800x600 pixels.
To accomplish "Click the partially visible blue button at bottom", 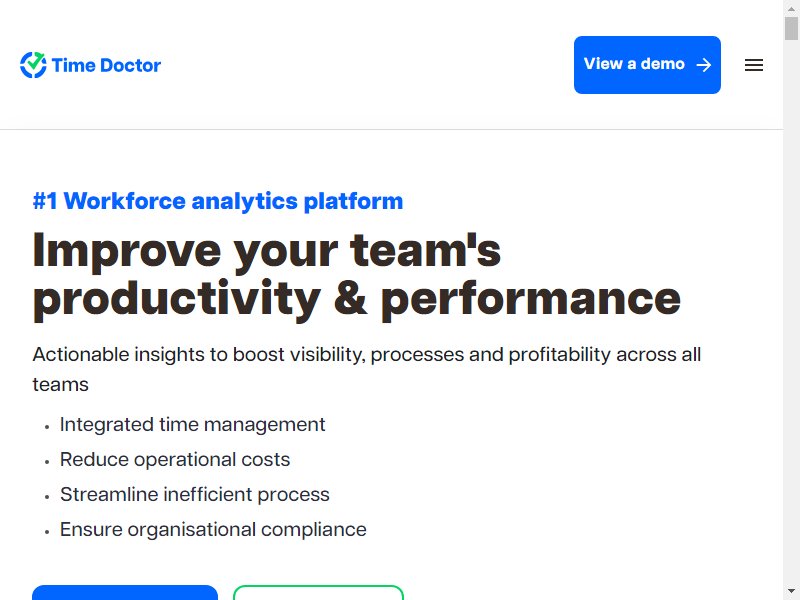I will 125,593.
